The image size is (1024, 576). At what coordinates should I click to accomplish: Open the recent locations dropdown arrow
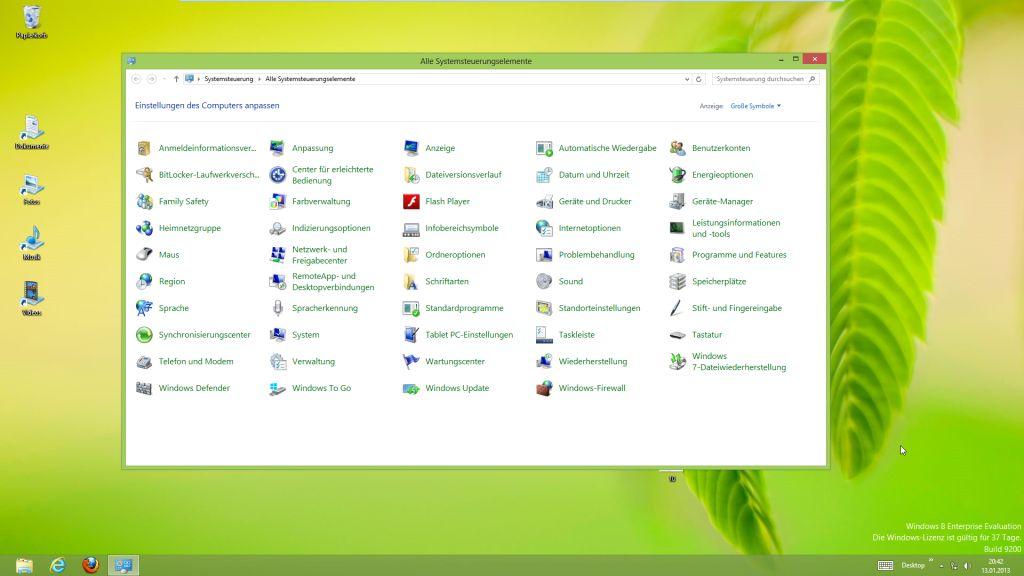pos(164,79)
